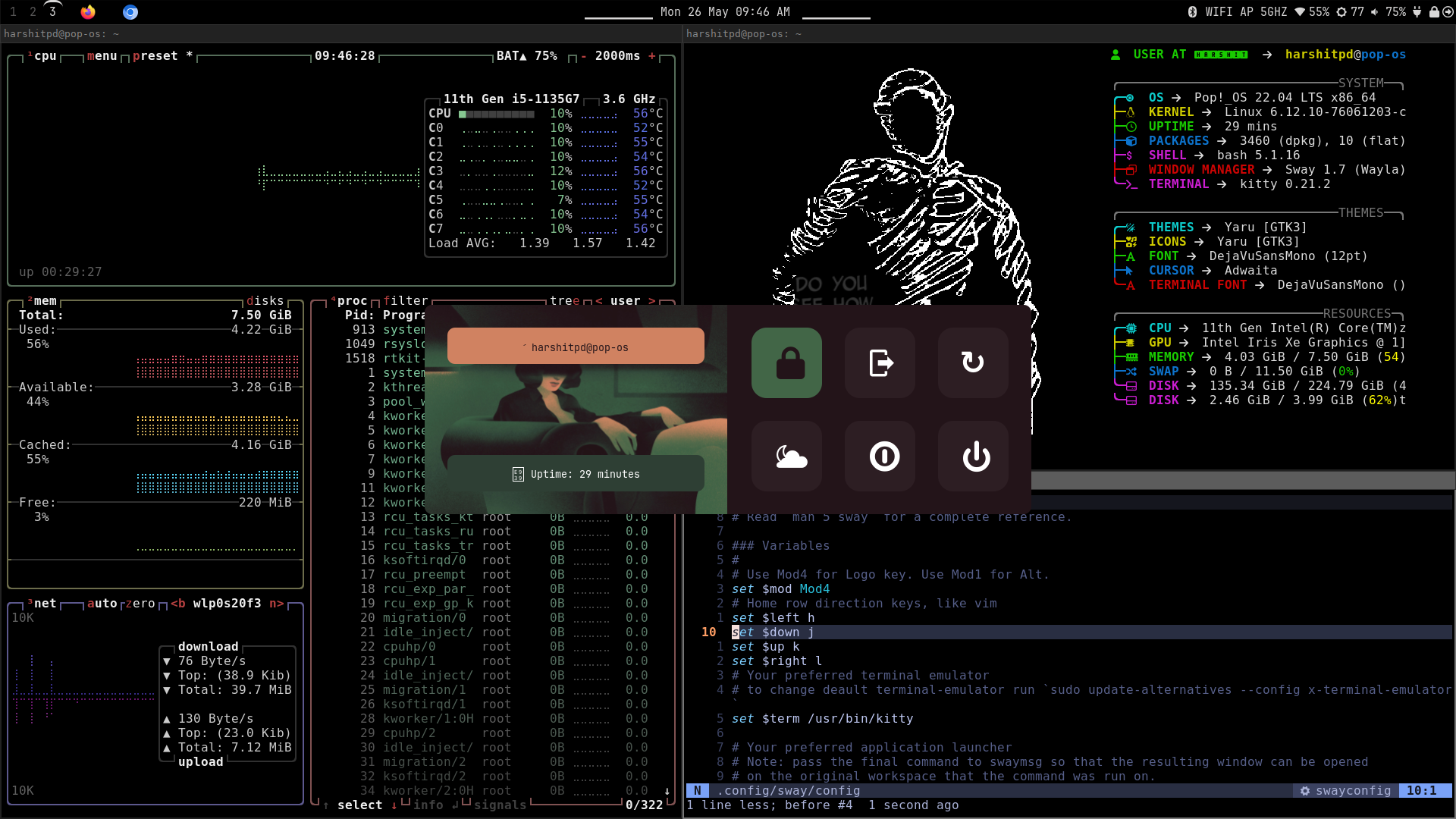
Task: Open process info from the proc panel footer
Action: [429, 805]
